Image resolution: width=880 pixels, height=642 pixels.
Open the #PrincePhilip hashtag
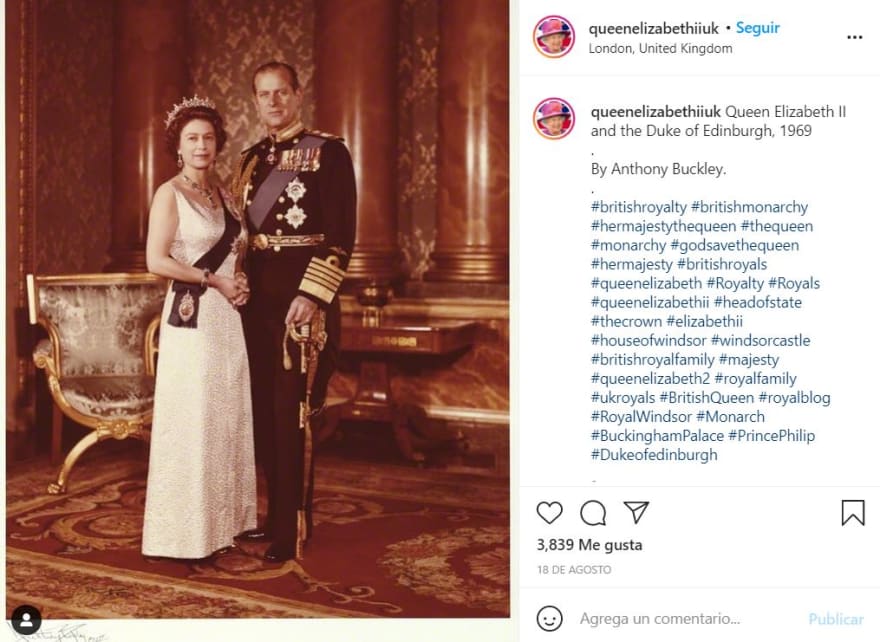[772, 436]
